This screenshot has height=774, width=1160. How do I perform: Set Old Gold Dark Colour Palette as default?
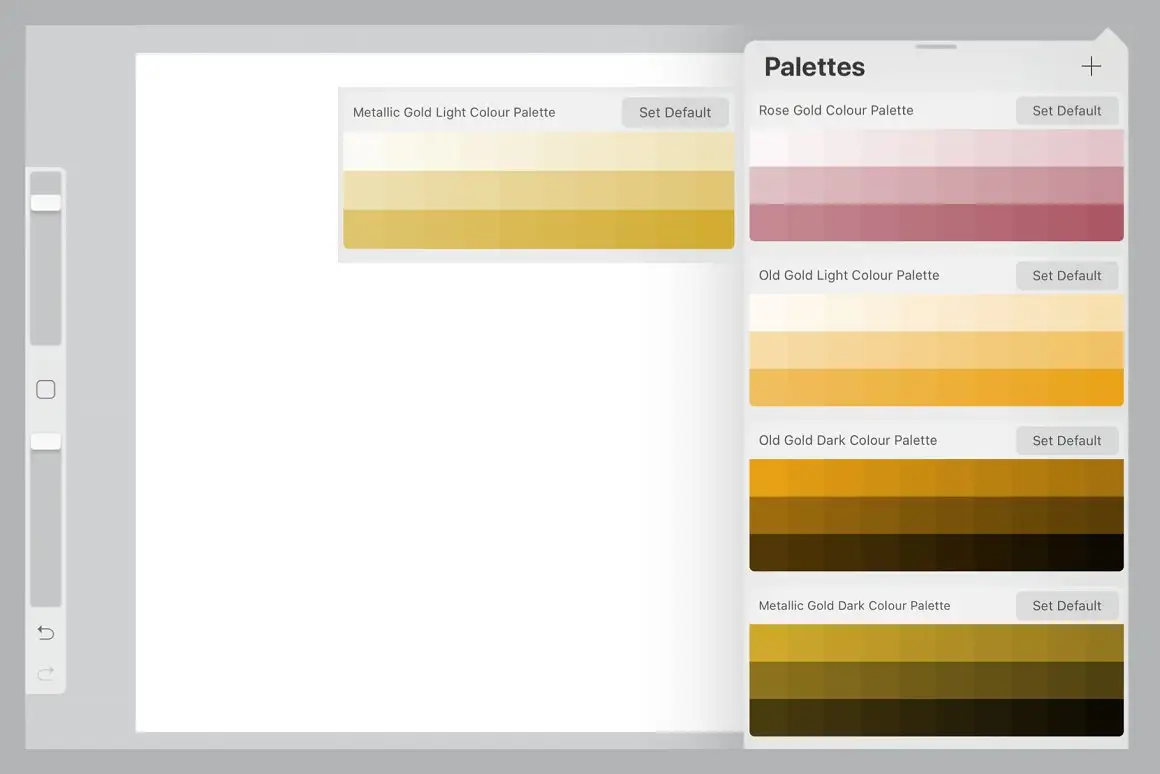(1067, 440)
